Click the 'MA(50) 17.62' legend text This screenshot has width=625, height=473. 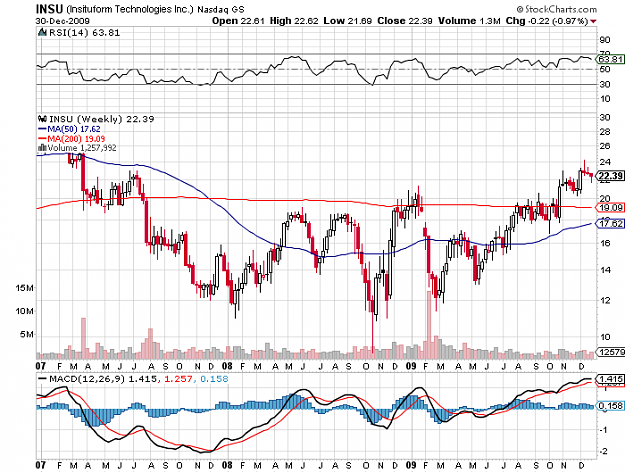pyautogui.click(x=74, y=129)
